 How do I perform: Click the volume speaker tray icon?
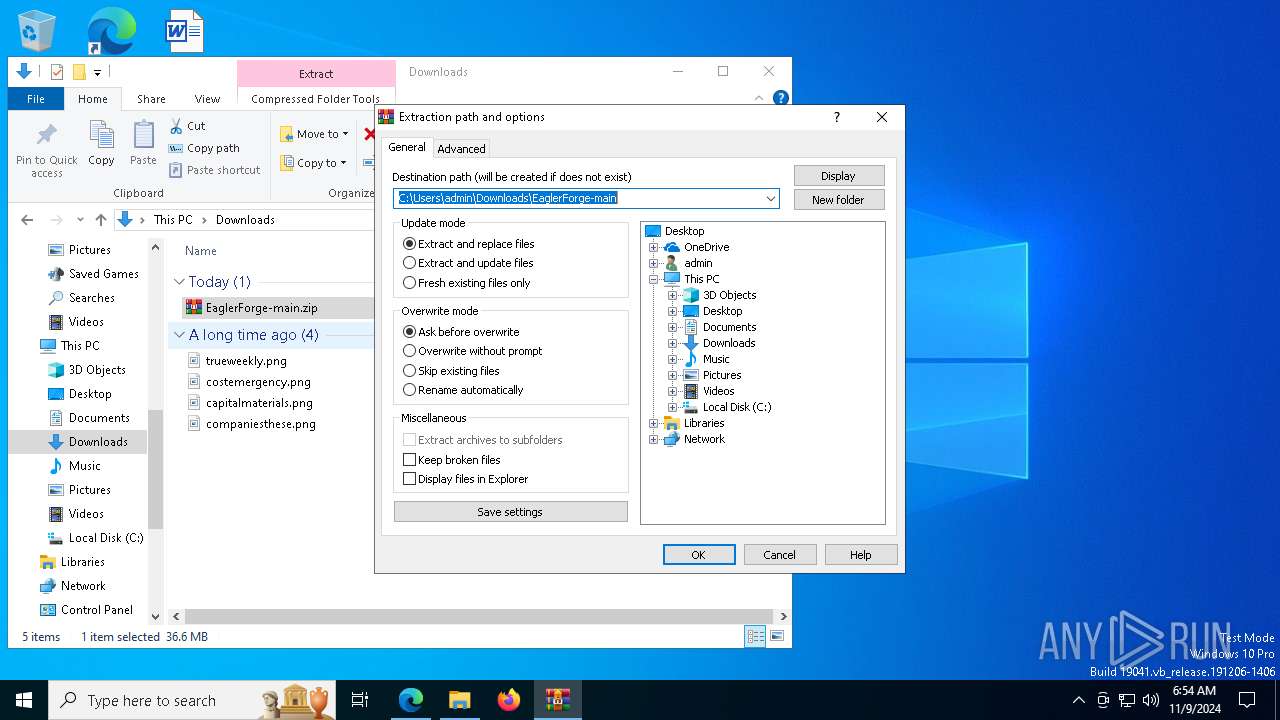1150,700
